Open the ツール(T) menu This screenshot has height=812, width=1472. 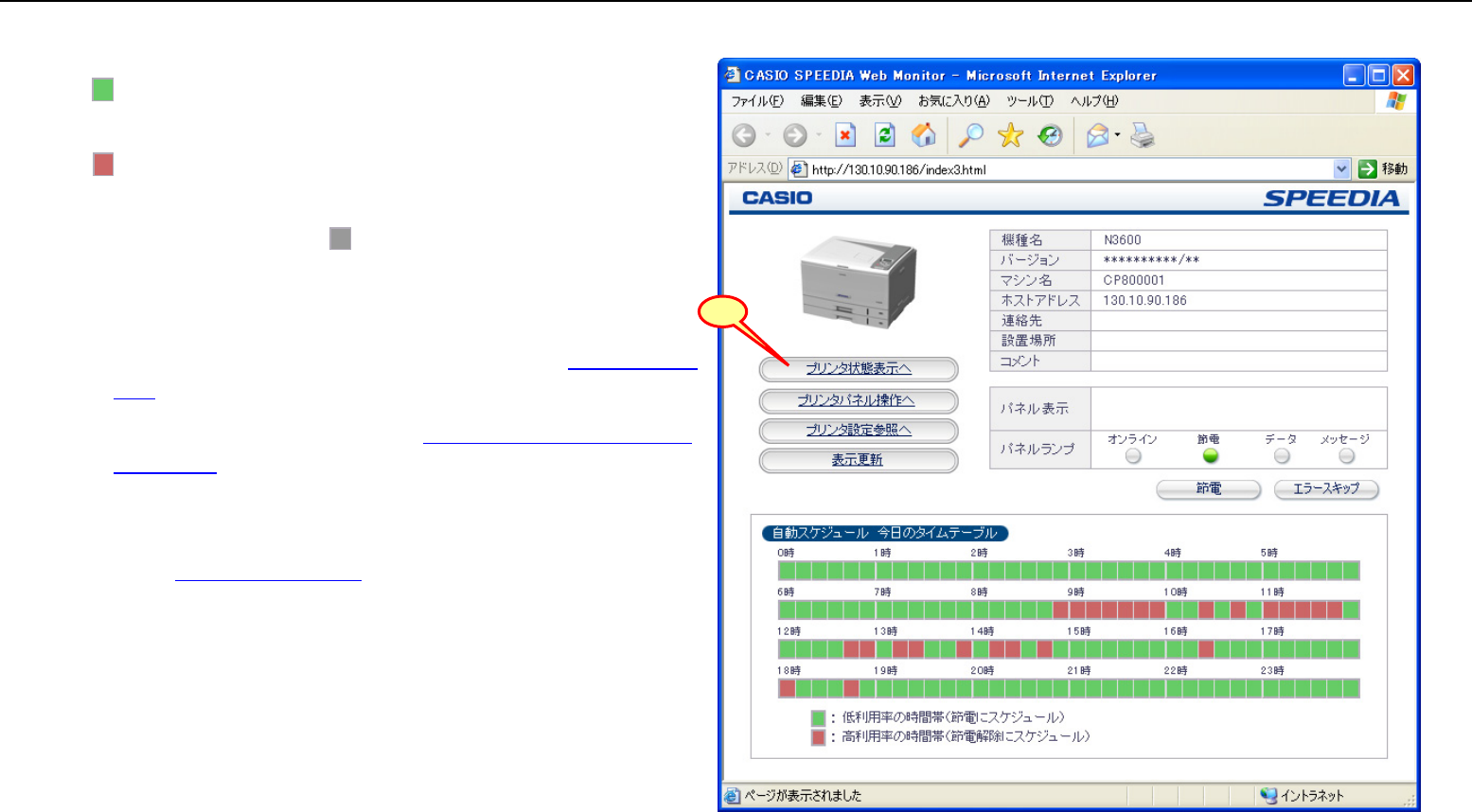[x=1030, y=101]
